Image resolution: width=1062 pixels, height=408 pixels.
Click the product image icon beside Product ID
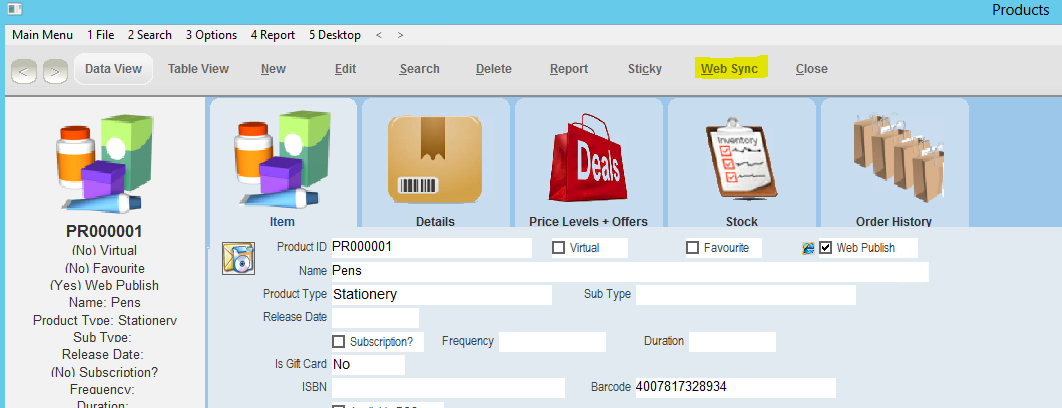[236, 257]
